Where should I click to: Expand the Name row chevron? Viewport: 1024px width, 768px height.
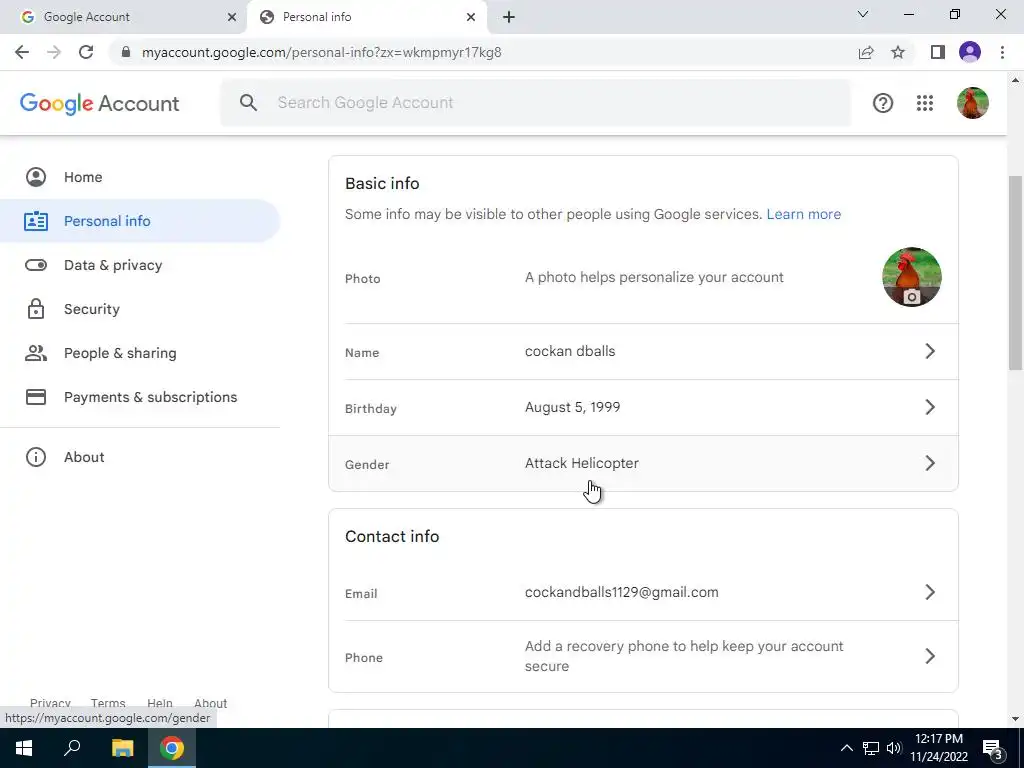pos(930,351)
